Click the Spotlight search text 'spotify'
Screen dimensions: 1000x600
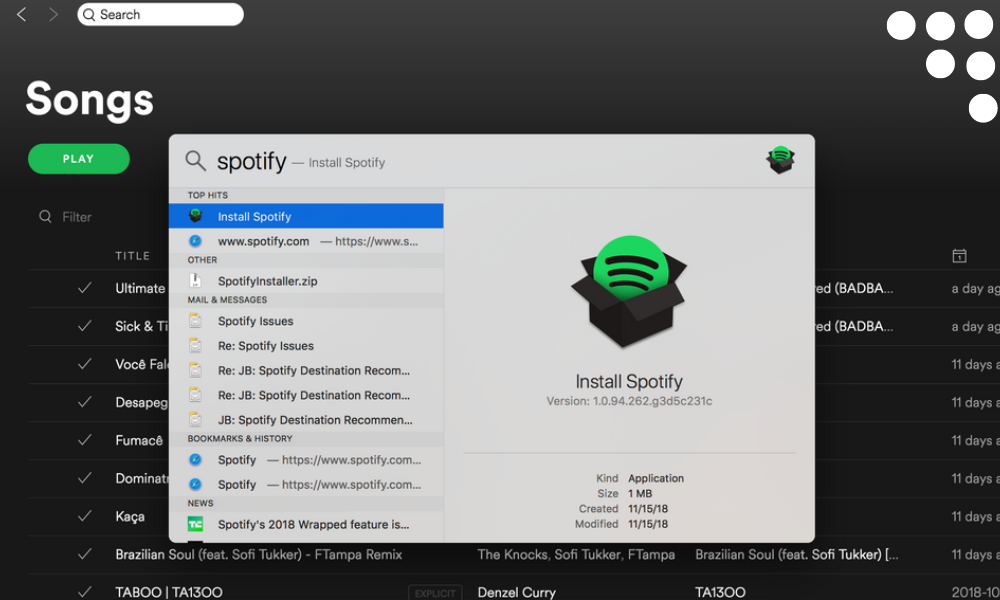[251, 161]
